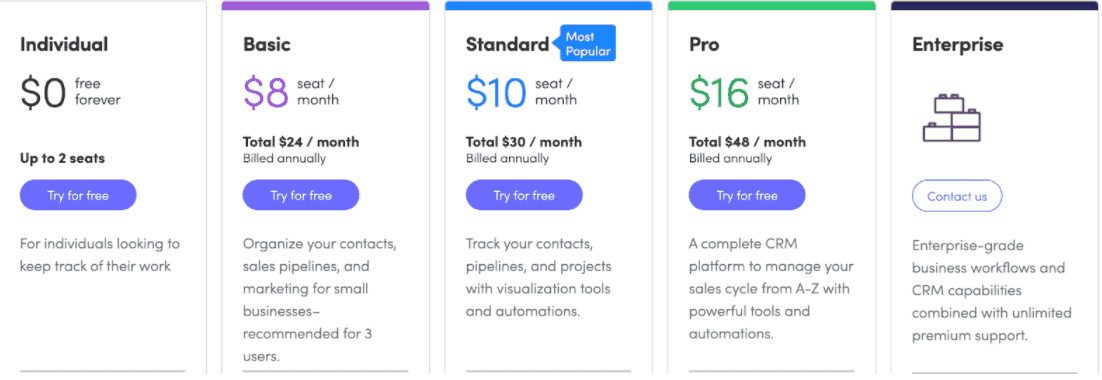
Task: Click the Most Popular badge on Standard
Action: coord(586,44)
